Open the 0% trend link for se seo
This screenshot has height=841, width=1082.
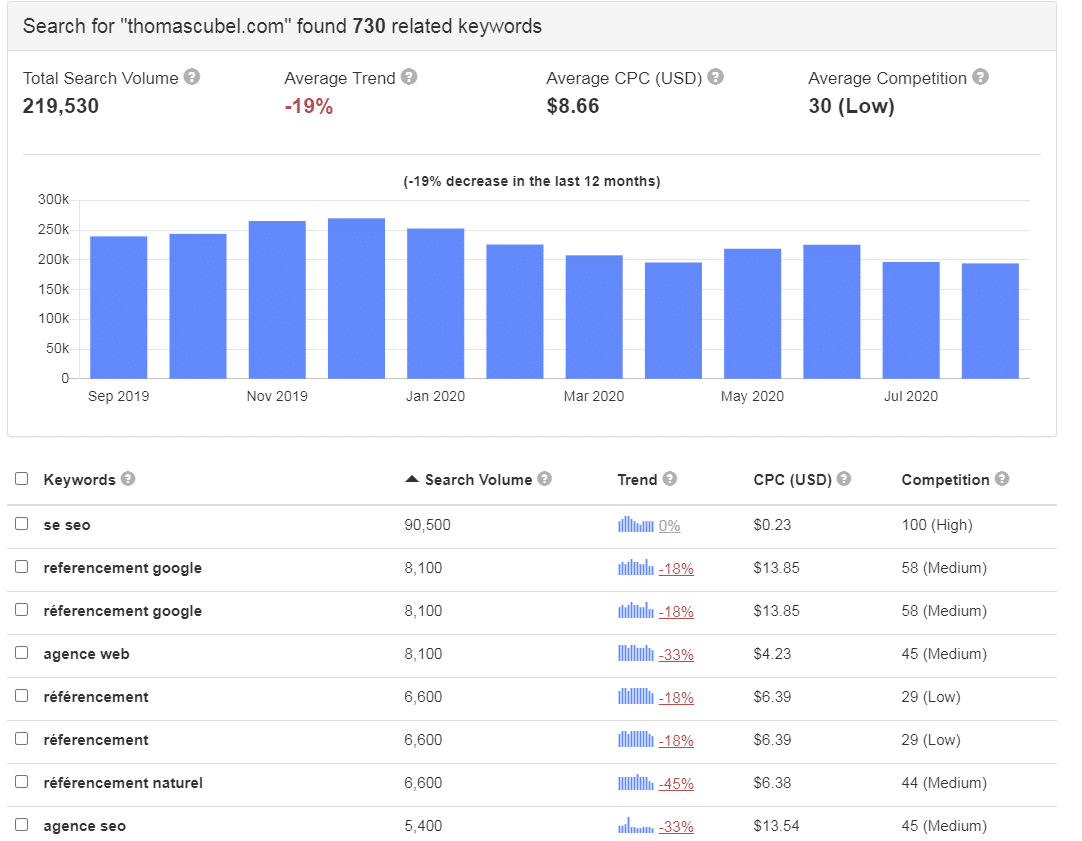click(668, 524)
